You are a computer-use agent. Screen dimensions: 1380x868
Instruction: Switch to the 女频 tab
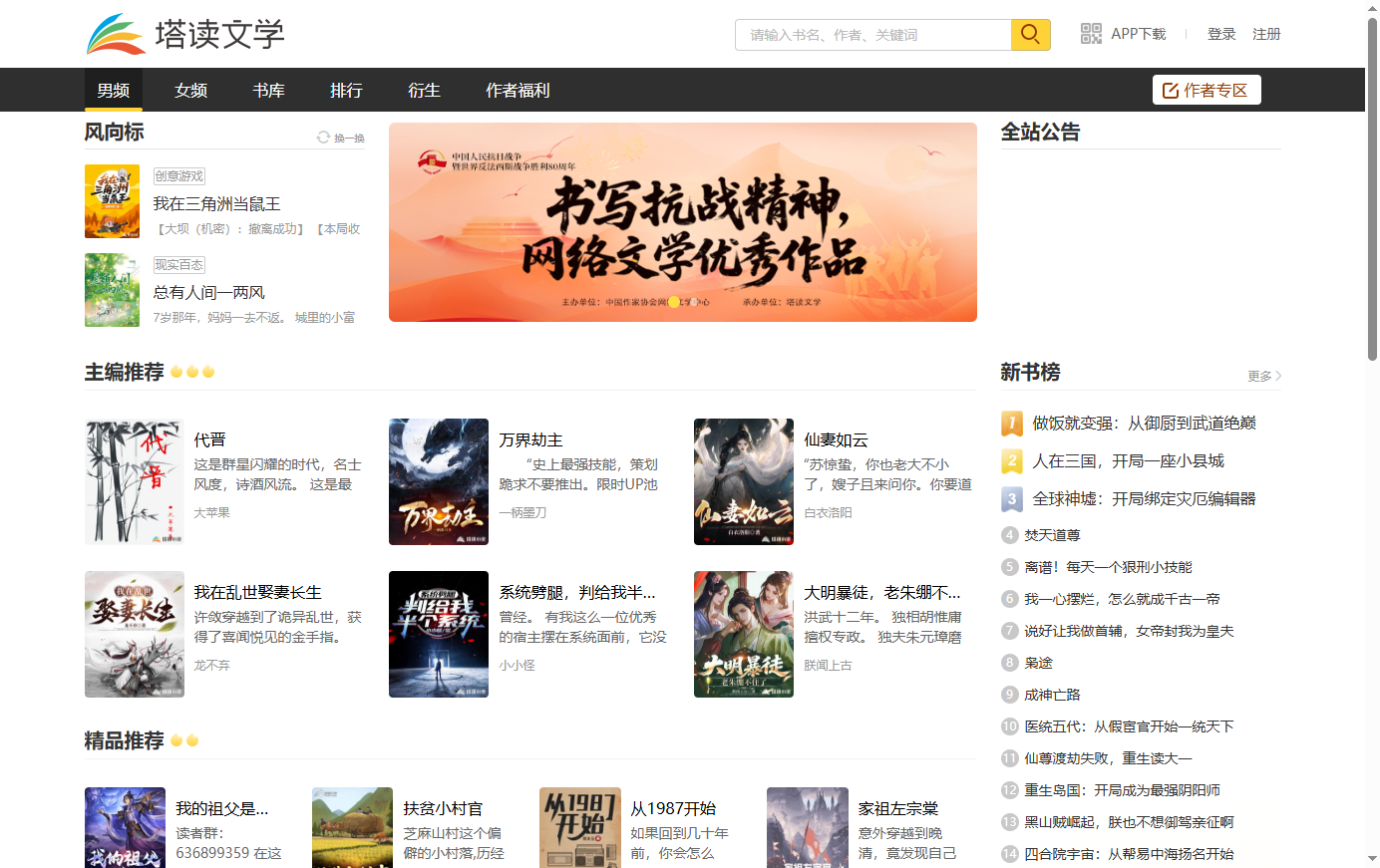191,90
